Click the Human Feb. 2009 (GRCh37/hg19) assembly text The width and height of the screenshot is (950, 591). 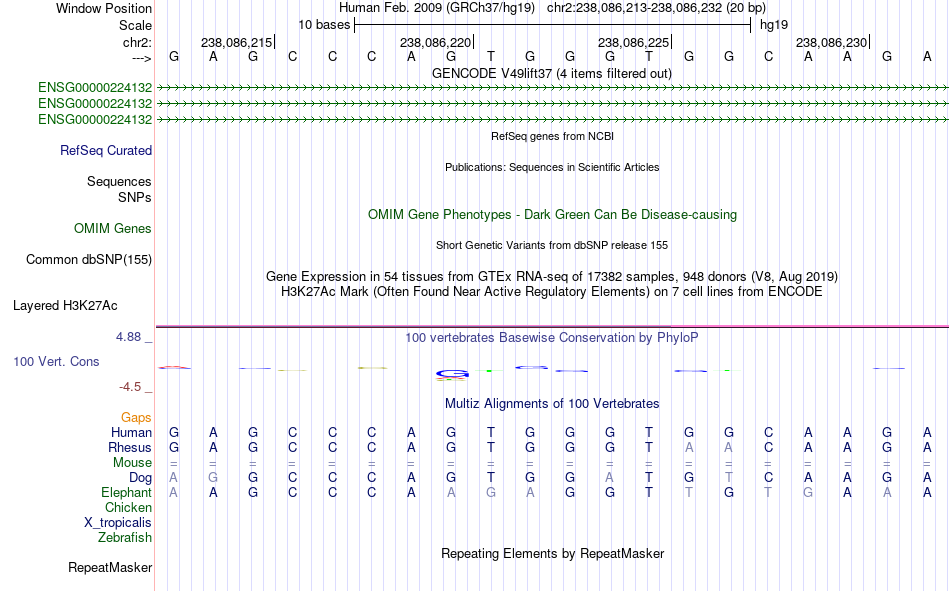[436, 8]
